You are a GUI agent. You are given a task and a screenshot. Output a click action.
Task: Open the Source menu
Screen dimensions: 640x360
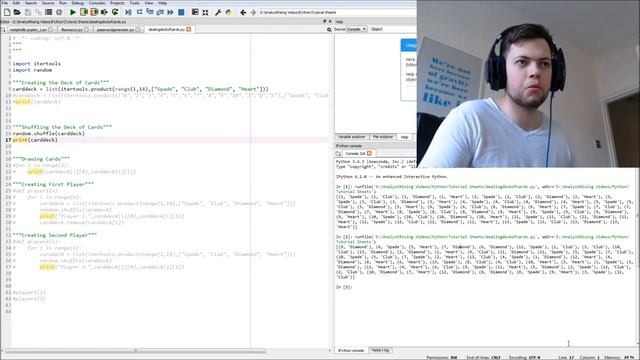click(48, 3)
